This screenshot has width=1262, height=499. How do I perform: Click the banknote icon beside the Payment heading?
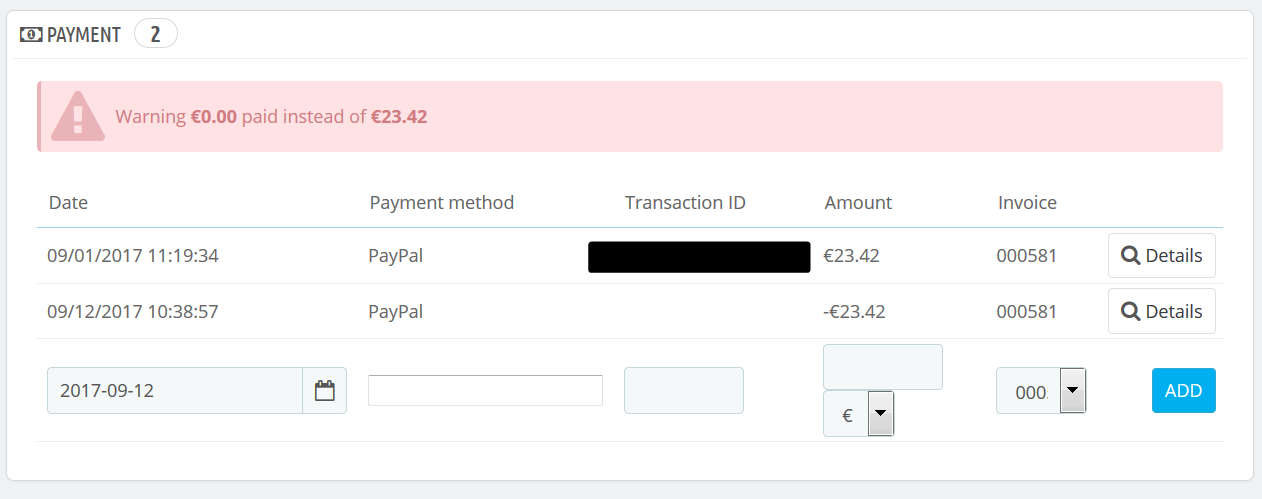31,35
